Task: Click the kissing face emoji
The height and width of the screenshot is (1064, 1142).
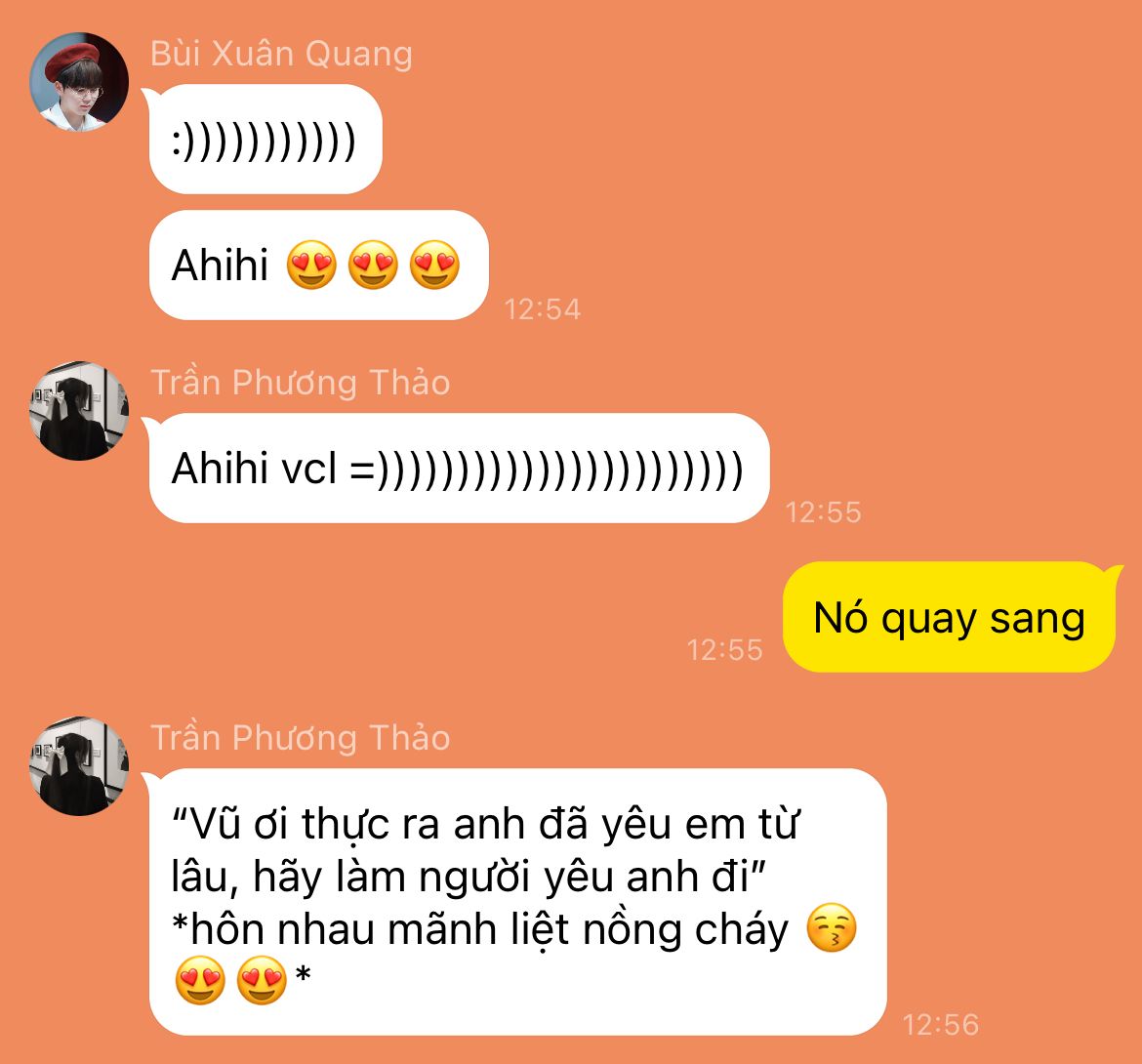Action: pyautogui.click(x=832, y=928)
